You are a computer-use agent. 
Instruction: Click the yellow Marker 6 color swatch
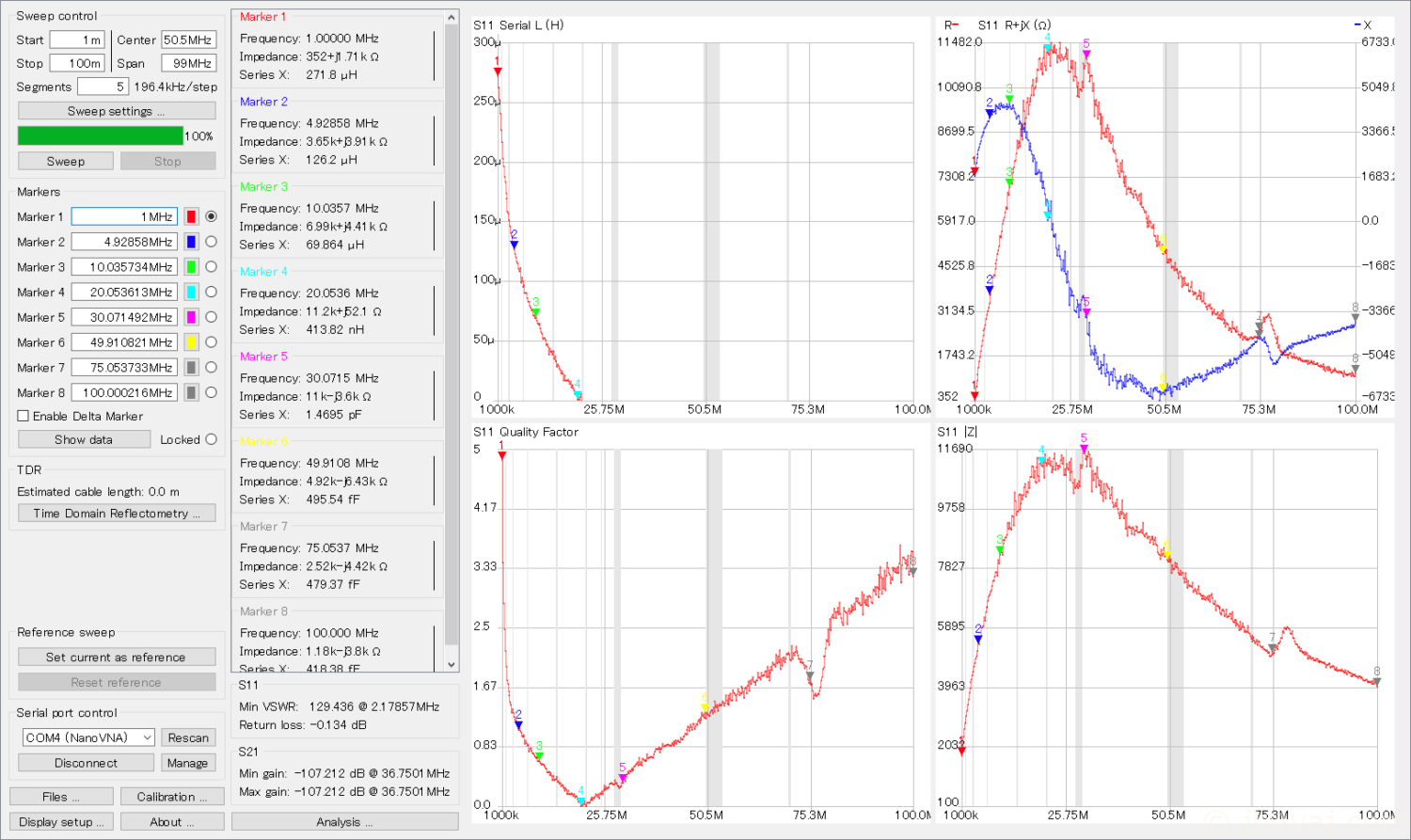coord(191,342)
